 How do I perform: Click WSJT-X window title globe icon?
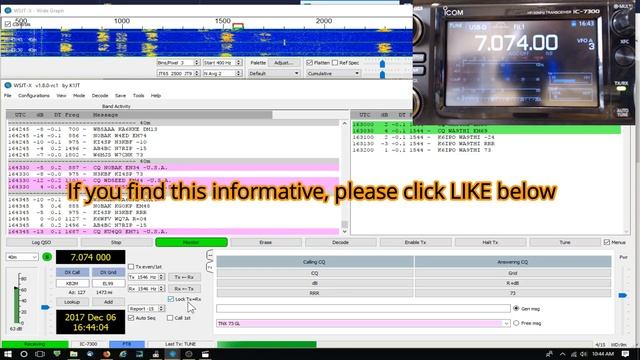tap(8, 85)
